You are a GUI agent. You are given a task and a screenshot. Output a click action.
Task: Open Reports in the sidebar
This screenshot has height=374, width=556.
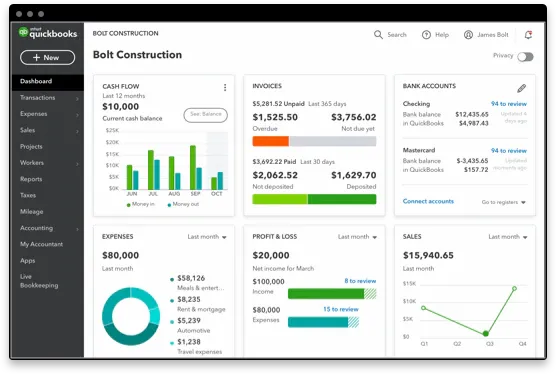[31, 179]
